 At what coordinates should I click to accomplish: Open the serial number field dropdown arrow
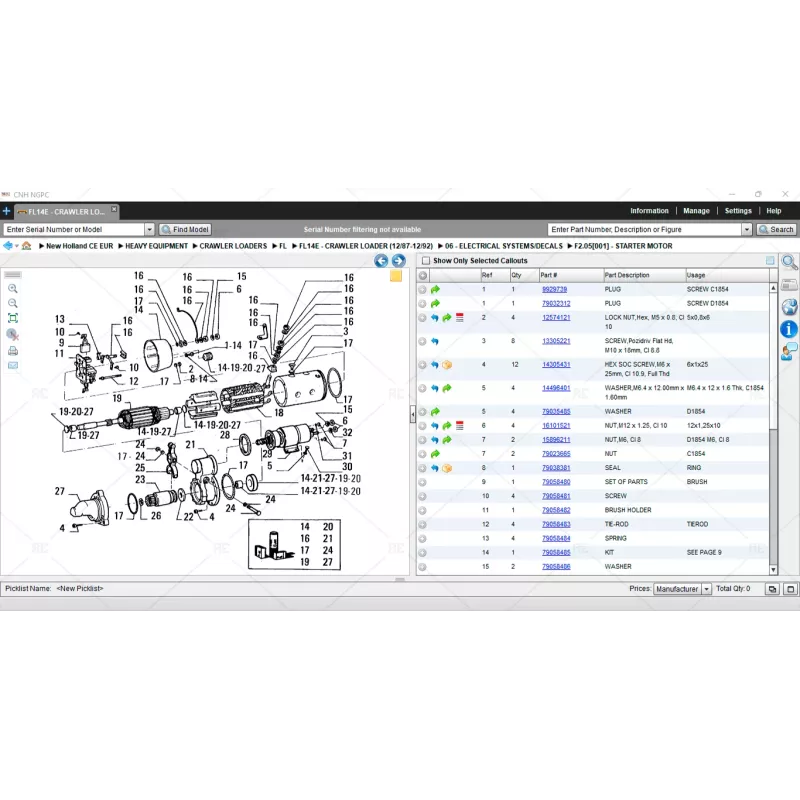(x=149, y=229)
